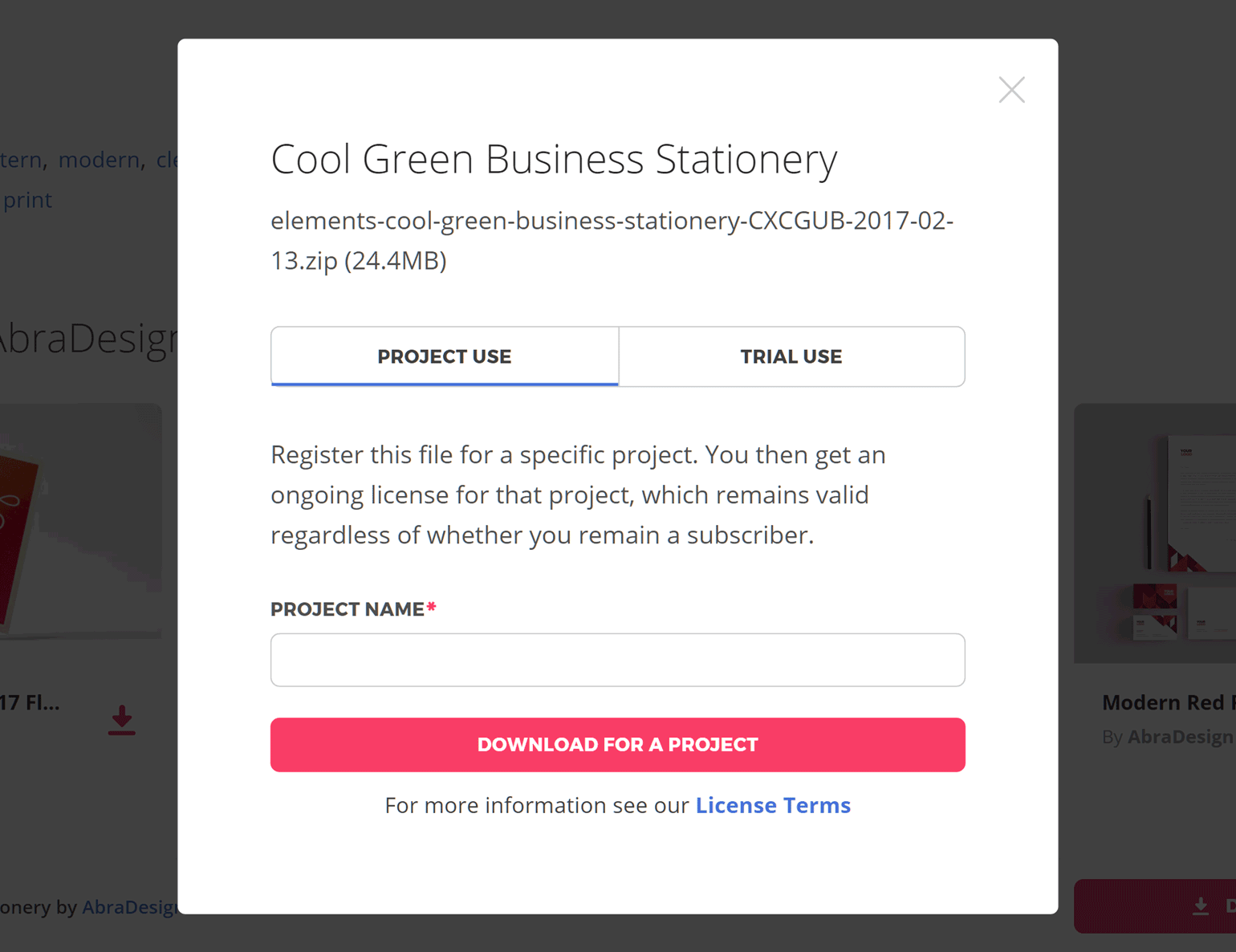Open the Modern Red item thumbnail
Screen dimensions: 1236x952
coord(1156,533)
